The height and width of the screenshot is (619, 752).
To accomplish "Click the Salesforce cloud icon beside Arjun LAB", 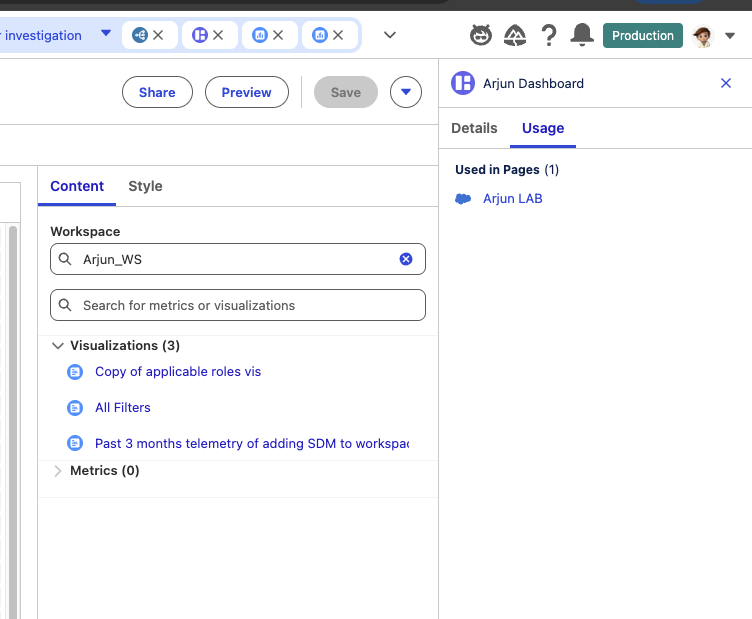I will click(463, 199).
